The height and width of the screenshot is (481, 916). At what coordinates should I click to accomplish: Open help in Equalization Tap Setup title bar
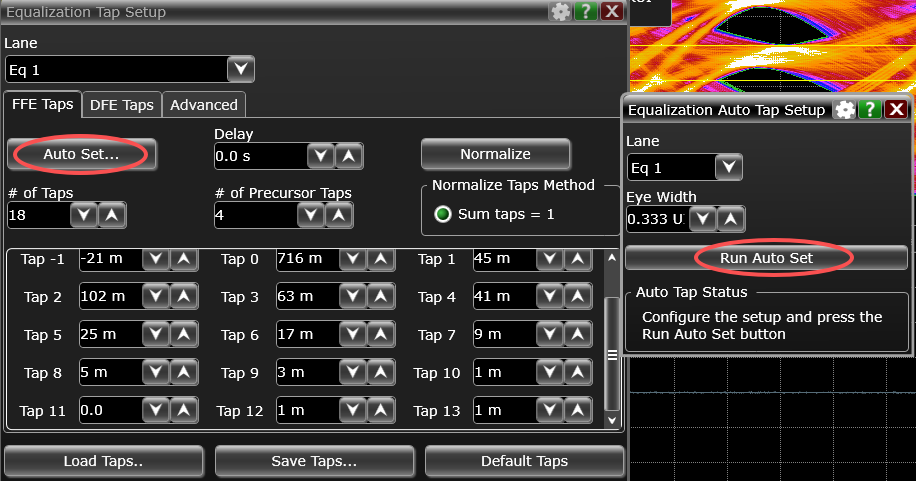586,11
